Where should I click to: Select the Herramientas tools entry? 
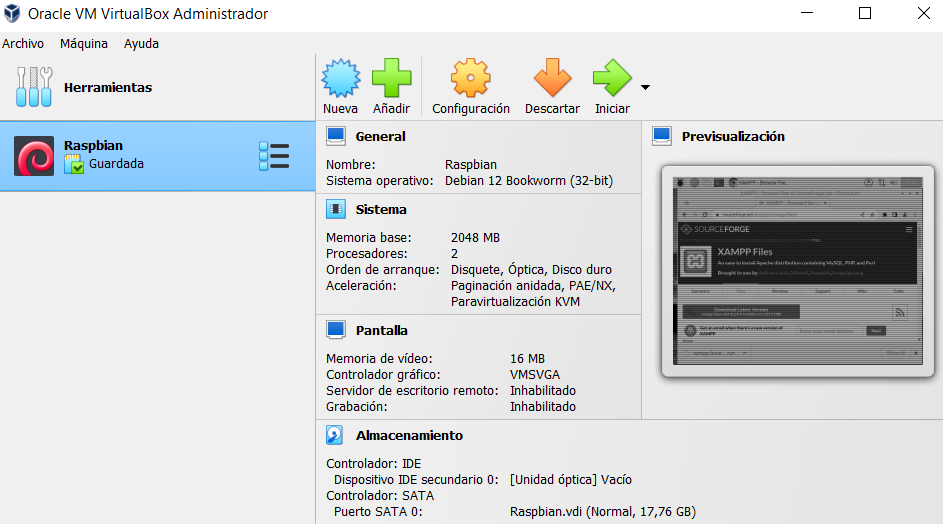pos(157,87)
